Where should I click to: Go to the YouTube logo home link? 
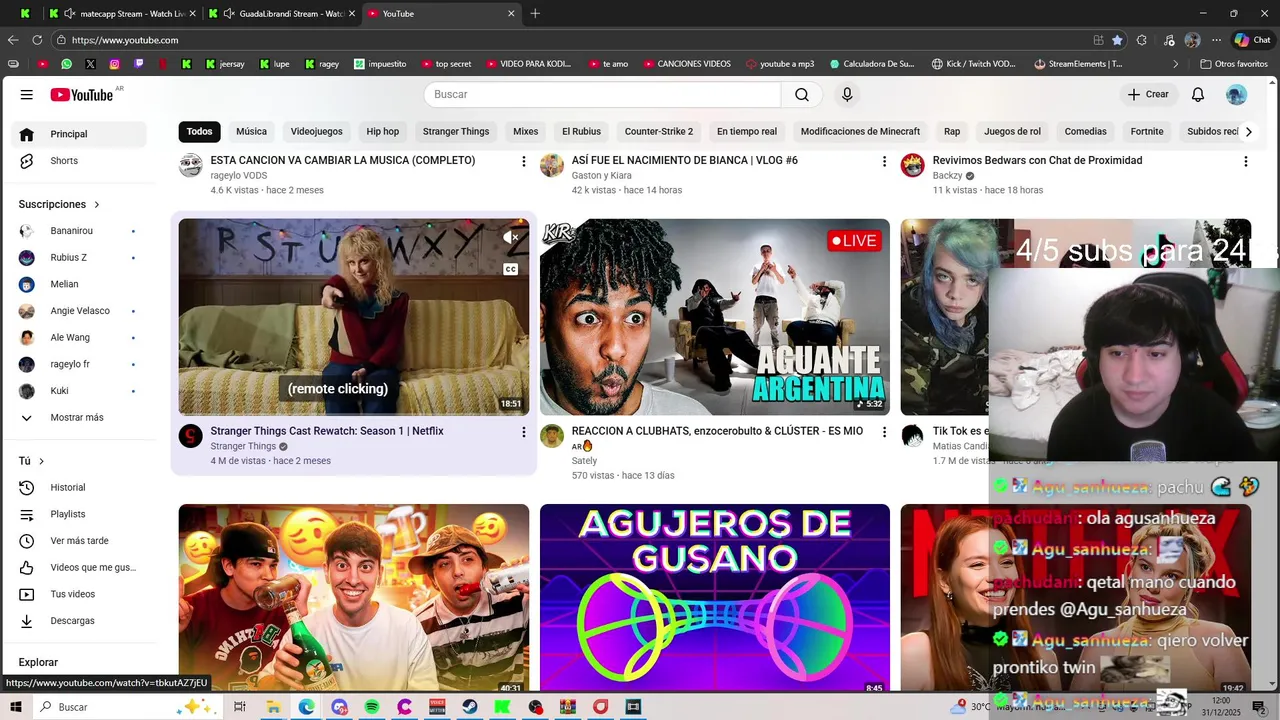(82, 94)
